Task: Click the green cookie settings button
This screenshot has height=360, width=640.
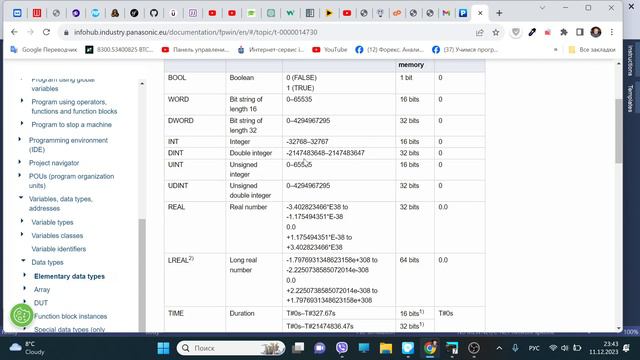Action: [22, 315]
